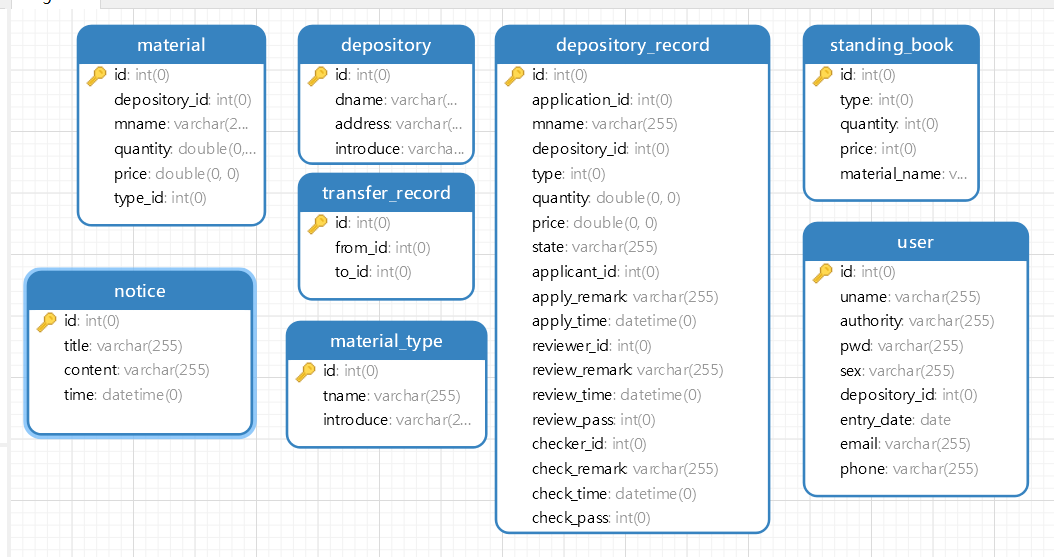Click the pwd field in user table
This screenshot has height=557, width=1054.
point(902,346)
